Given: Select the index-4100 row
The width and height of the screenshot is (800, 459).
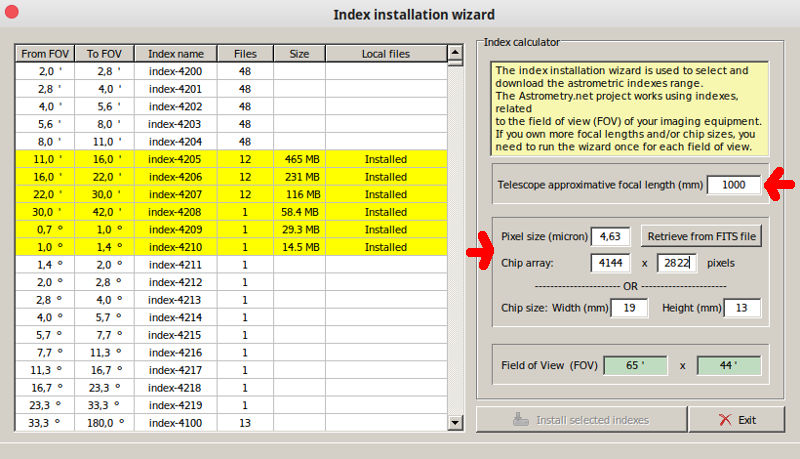Looking at the screenshot, I should [176, 423].
